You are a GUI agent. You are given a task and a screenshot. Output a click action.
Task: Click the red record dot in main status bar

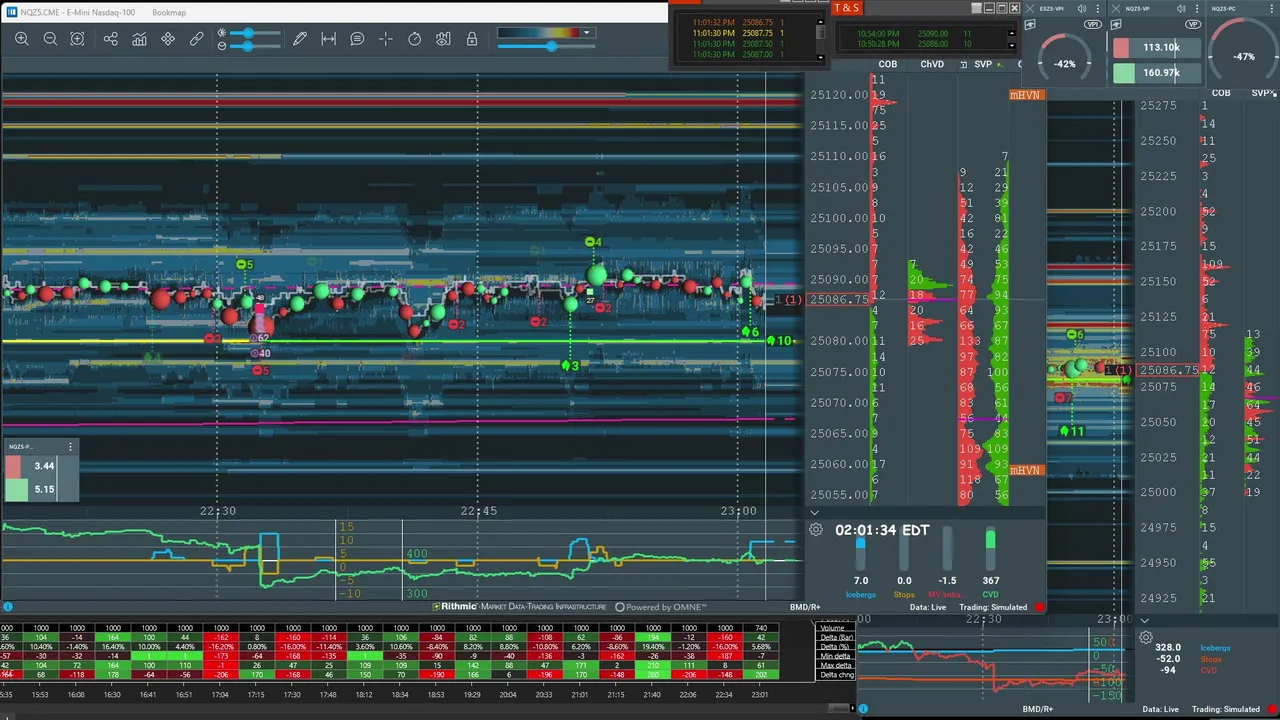click(1040, 607)
